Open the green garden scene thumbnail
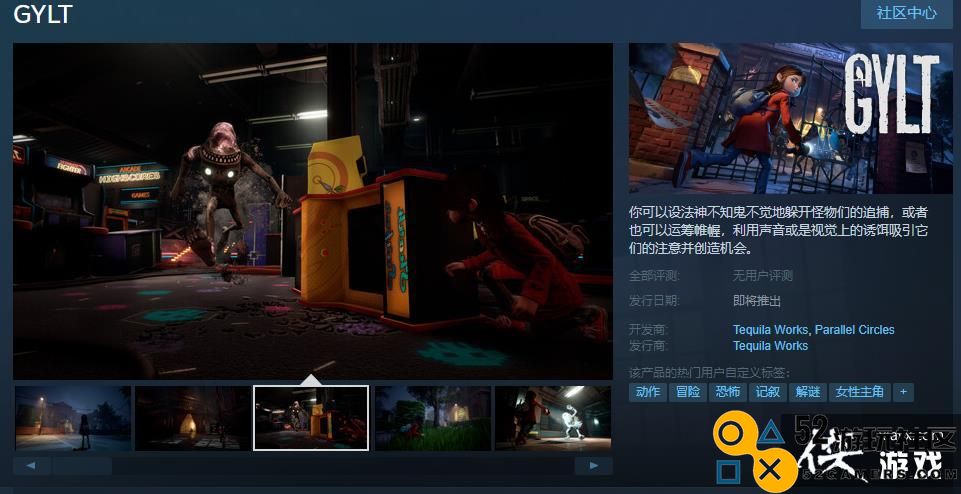Image resolution: width=961 pixels, height=494 pixels. coord(433,418)
